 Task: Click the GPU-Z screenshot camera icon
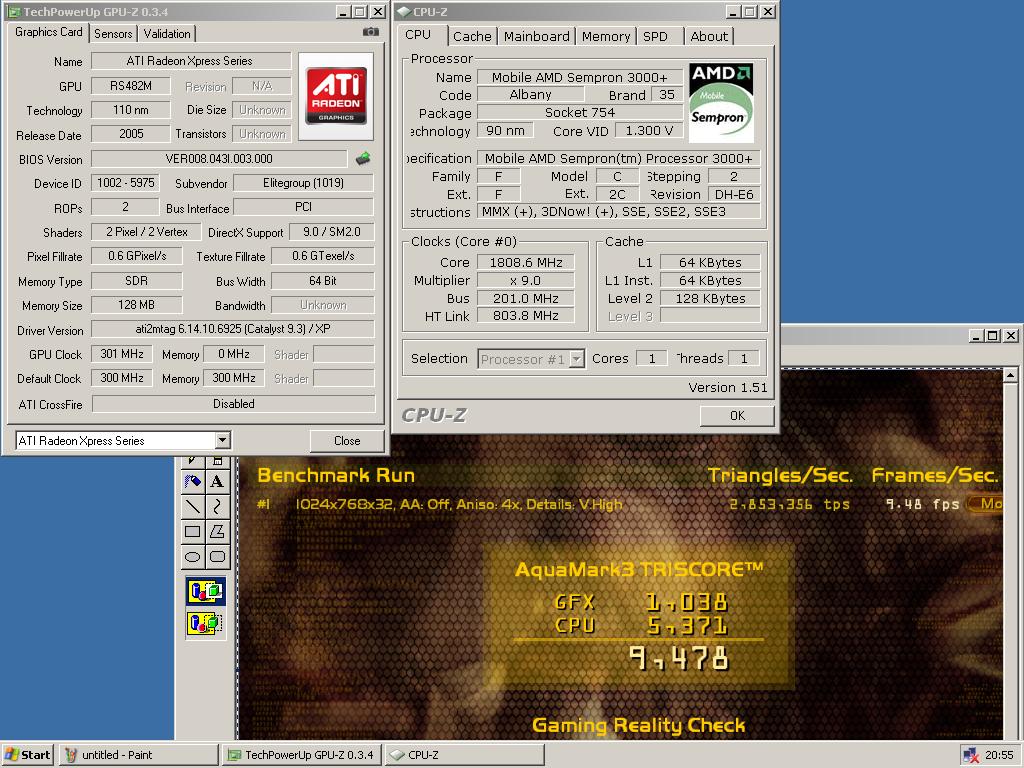coord(370,31)
